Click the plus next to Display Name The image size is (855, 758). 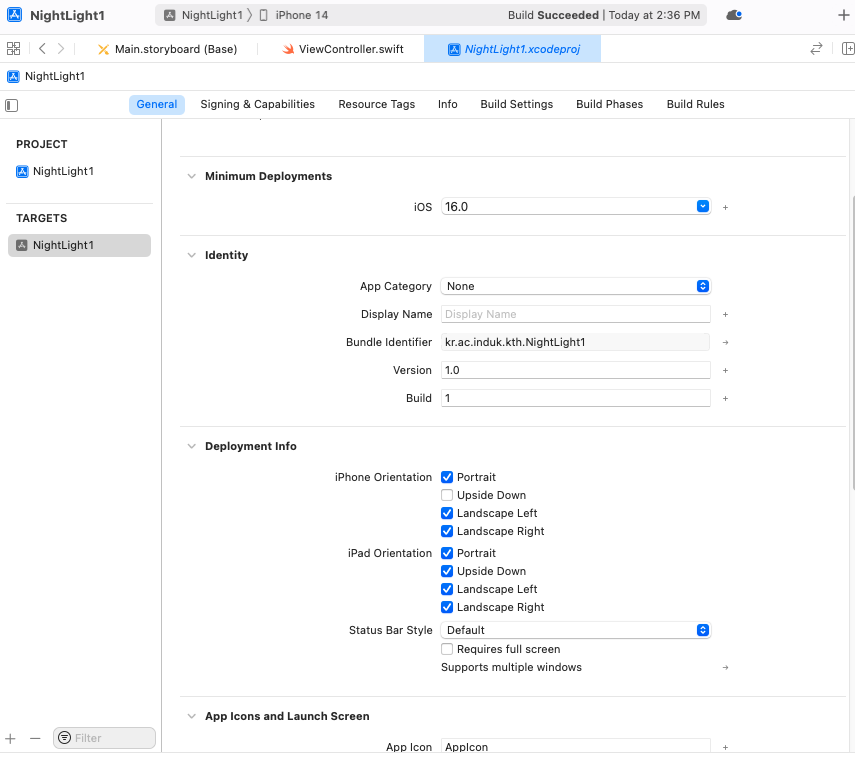click(725, 315)
